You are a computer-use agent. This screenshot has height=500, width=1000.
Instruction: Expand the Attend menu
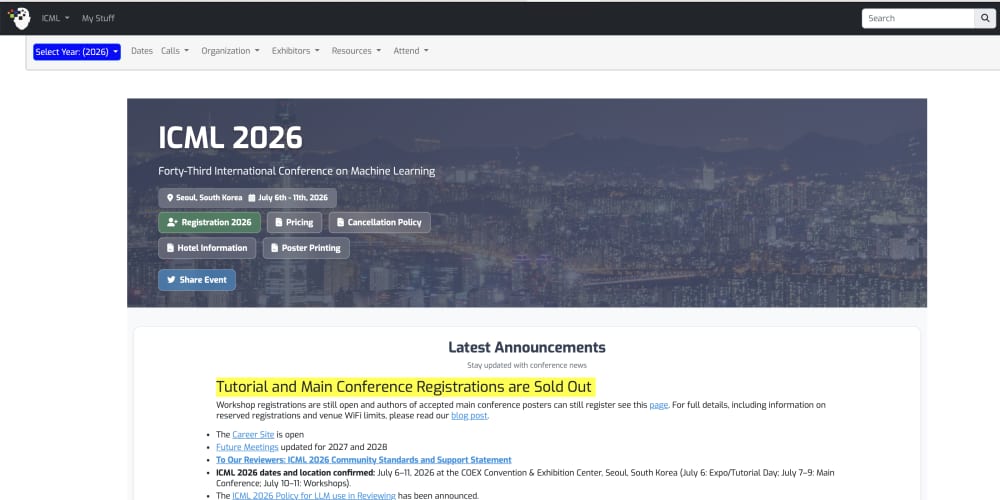click(x=411, y=51)
